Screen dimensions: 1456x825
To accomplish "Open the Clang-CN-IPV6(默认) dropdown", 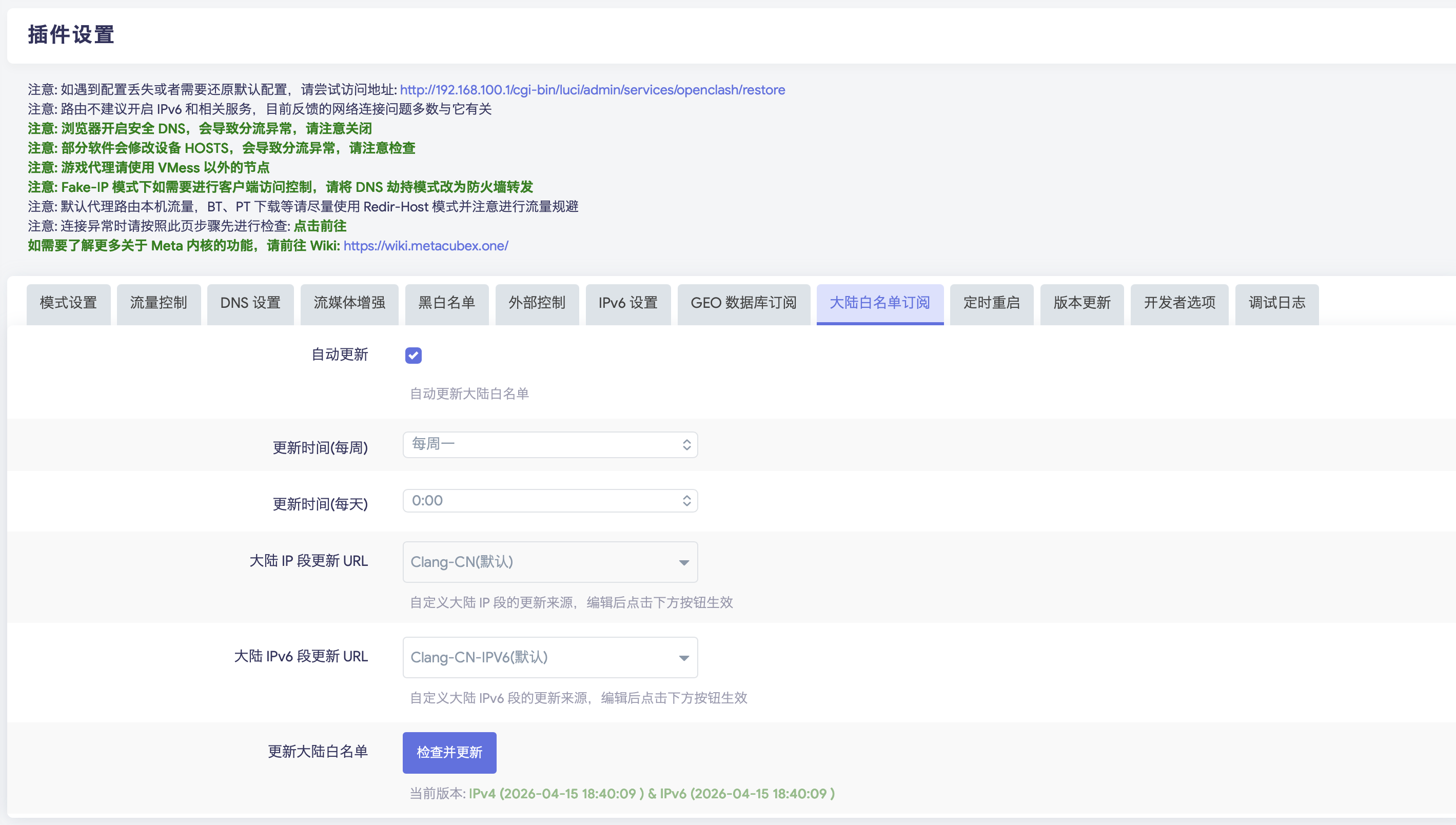I will click(549, 657).
